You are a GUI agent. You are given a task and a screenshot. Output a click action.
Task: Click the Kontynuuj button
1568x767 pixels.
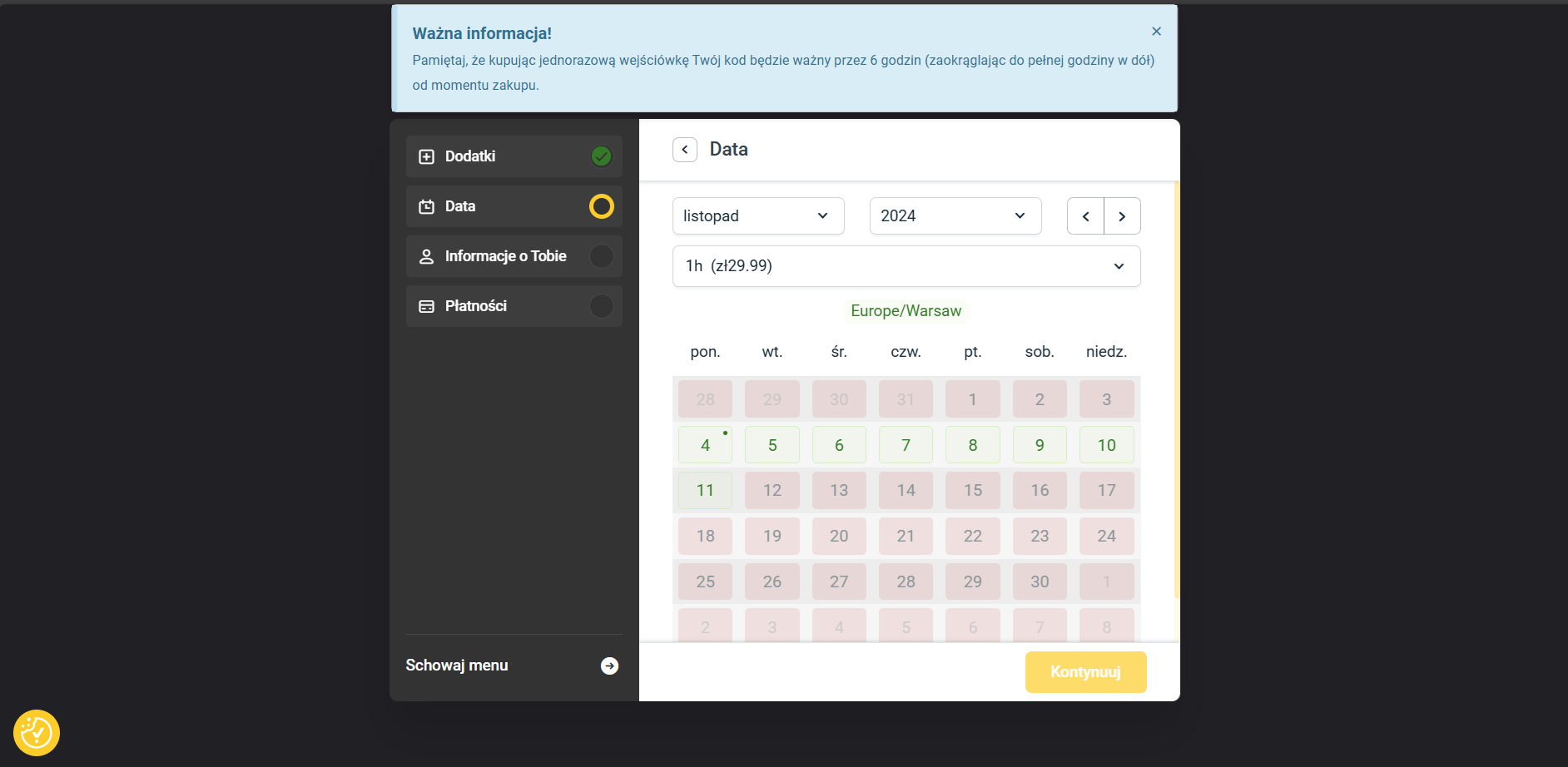pyautogui.click(x=1086, y=672)
